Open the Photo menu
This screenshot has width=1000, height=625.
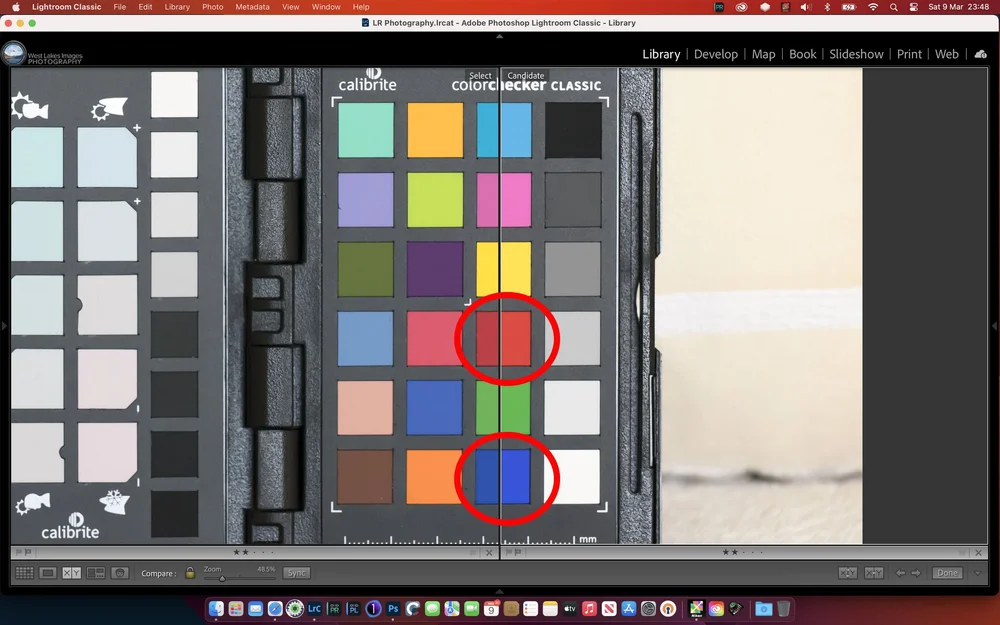tap(212, 7)
